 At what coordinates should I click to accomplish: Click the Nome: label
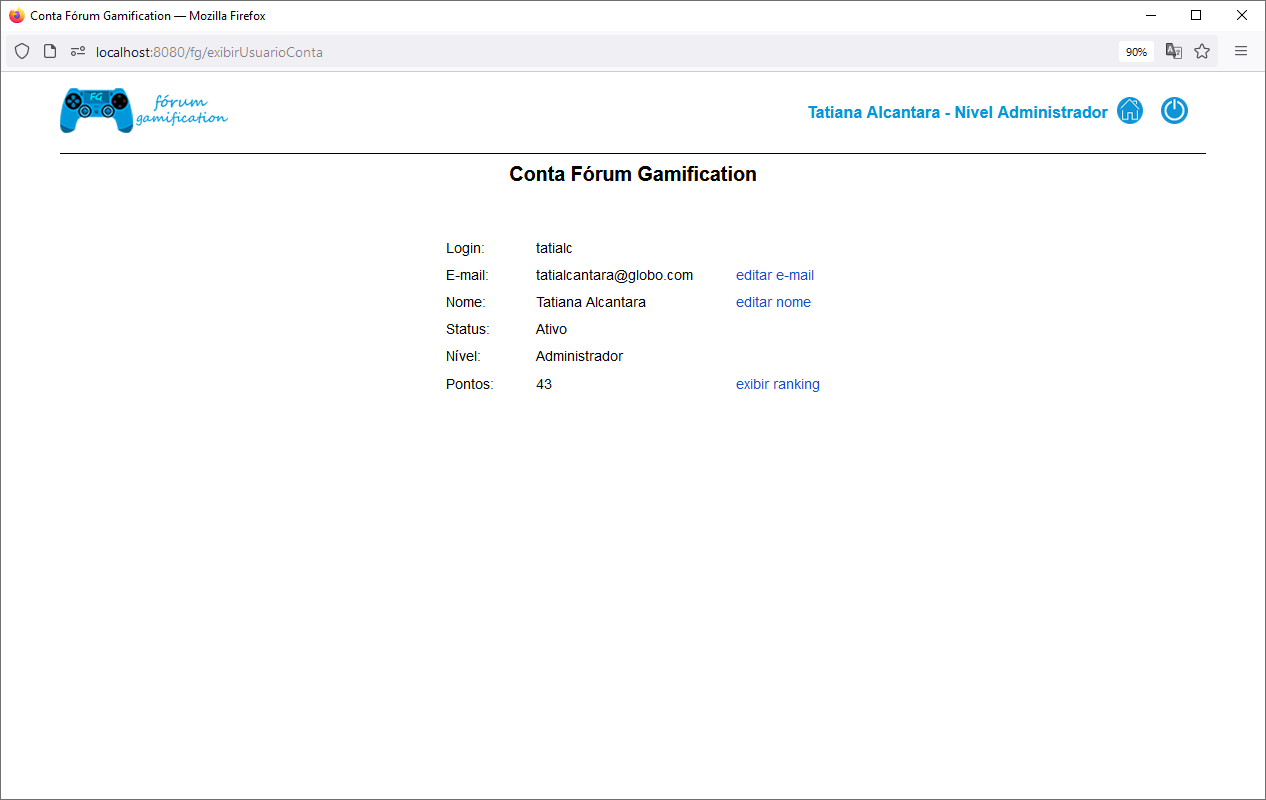[466, 302]
